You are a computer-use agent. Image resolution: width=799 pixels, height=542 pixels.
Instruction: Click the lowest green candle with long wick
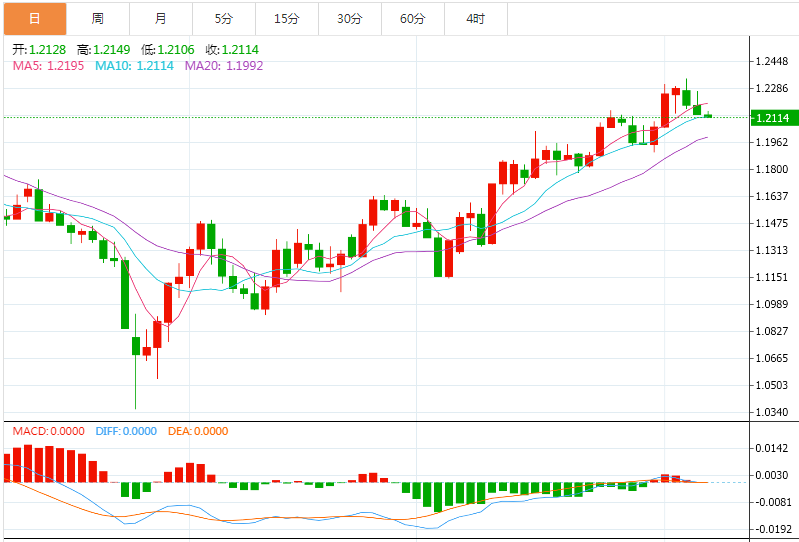pos(136,362)
